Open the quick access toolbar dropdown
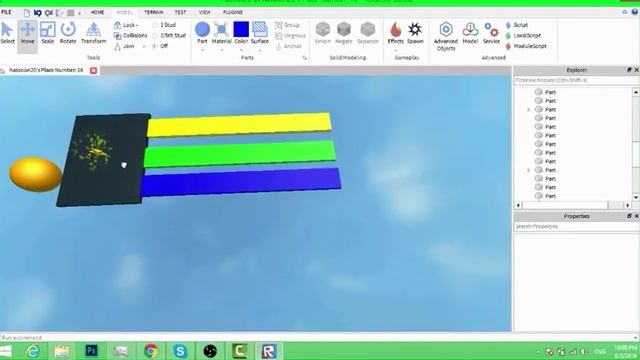Screen dimensions: 640x360 (x=79, y=13)
